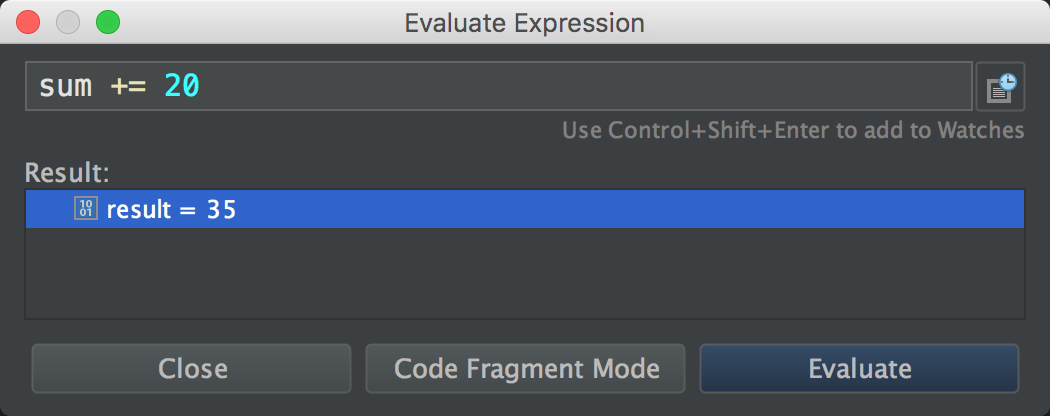Screen dimensions: 1050x416
Task: Click the "Evaluate Expression" title bar text
Action: click(x=524, y=22)
